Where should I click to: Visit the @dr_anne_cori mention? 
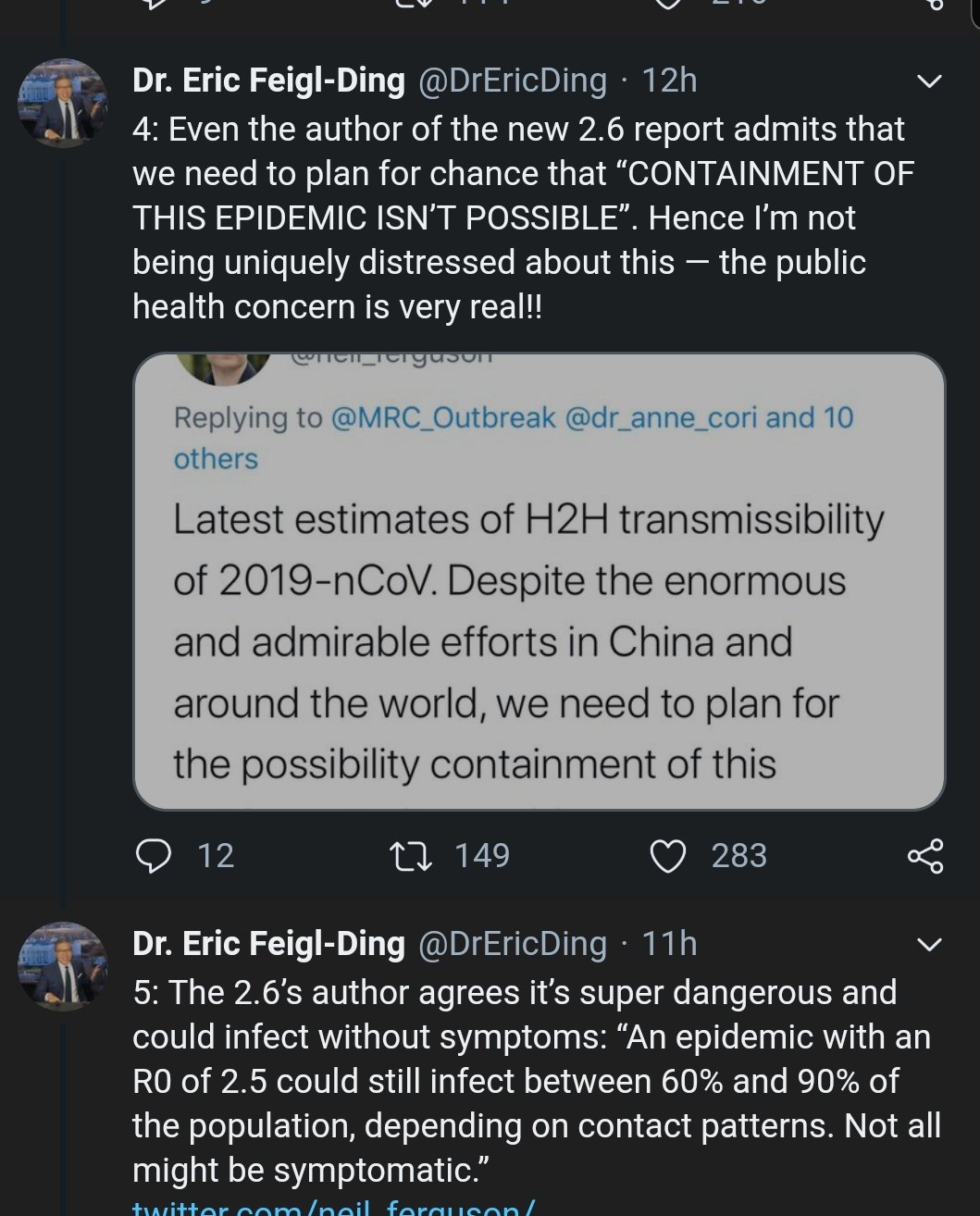coord(660,418)
